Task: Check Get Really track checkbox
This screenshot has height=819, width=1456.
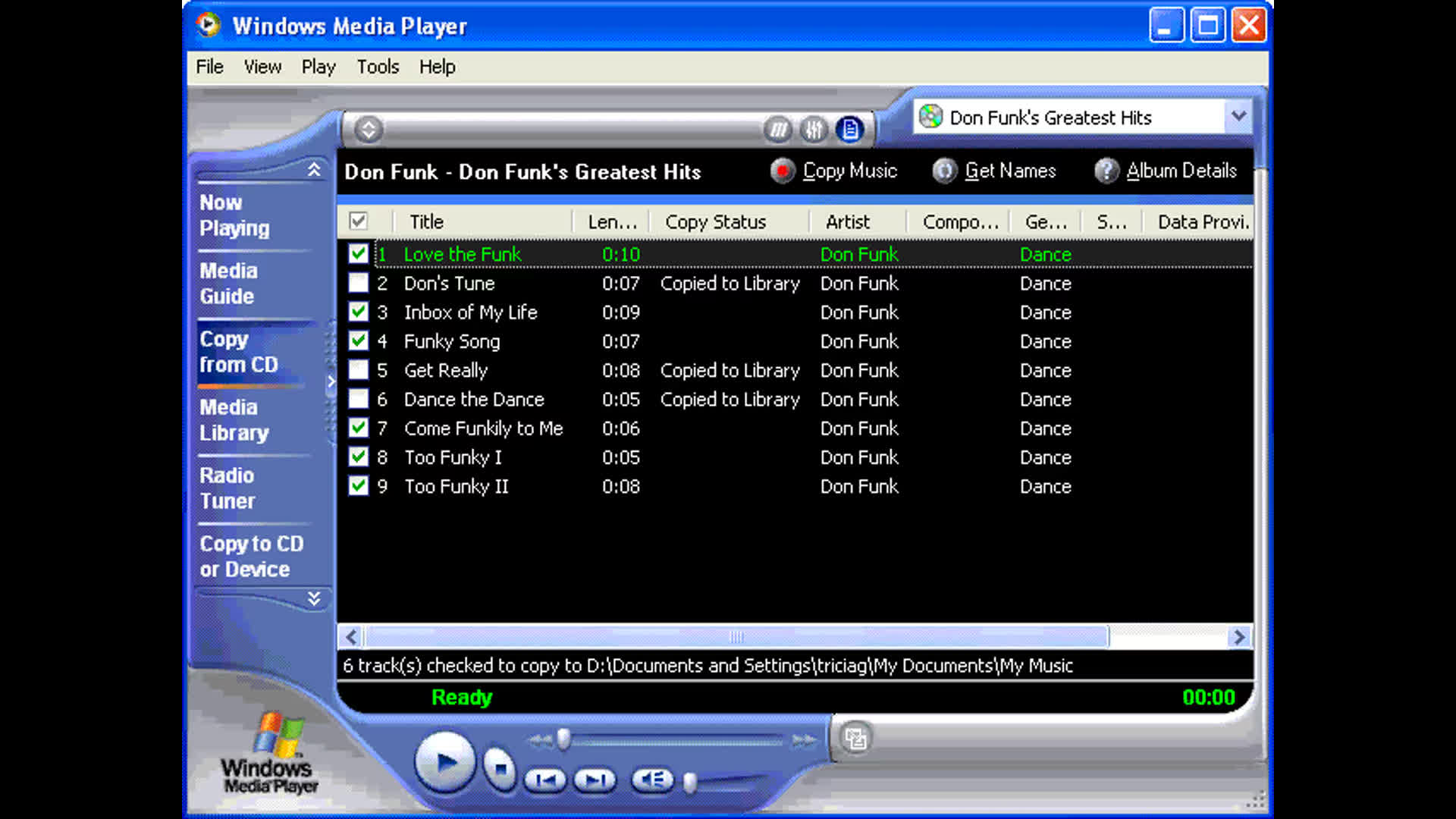Action: (358, 370)
